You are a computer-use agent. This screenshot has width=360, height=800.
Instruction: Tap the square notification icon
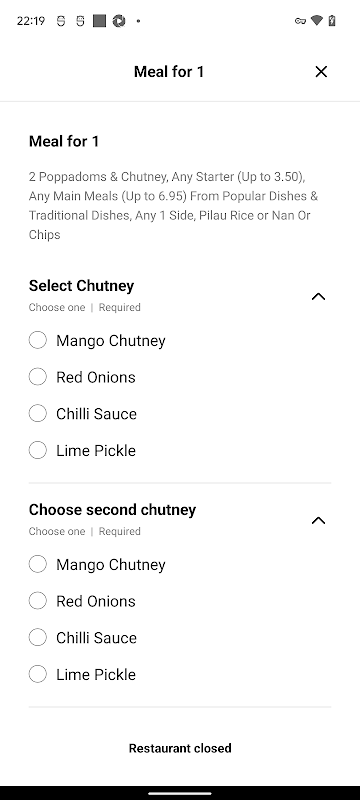[99, 21]
